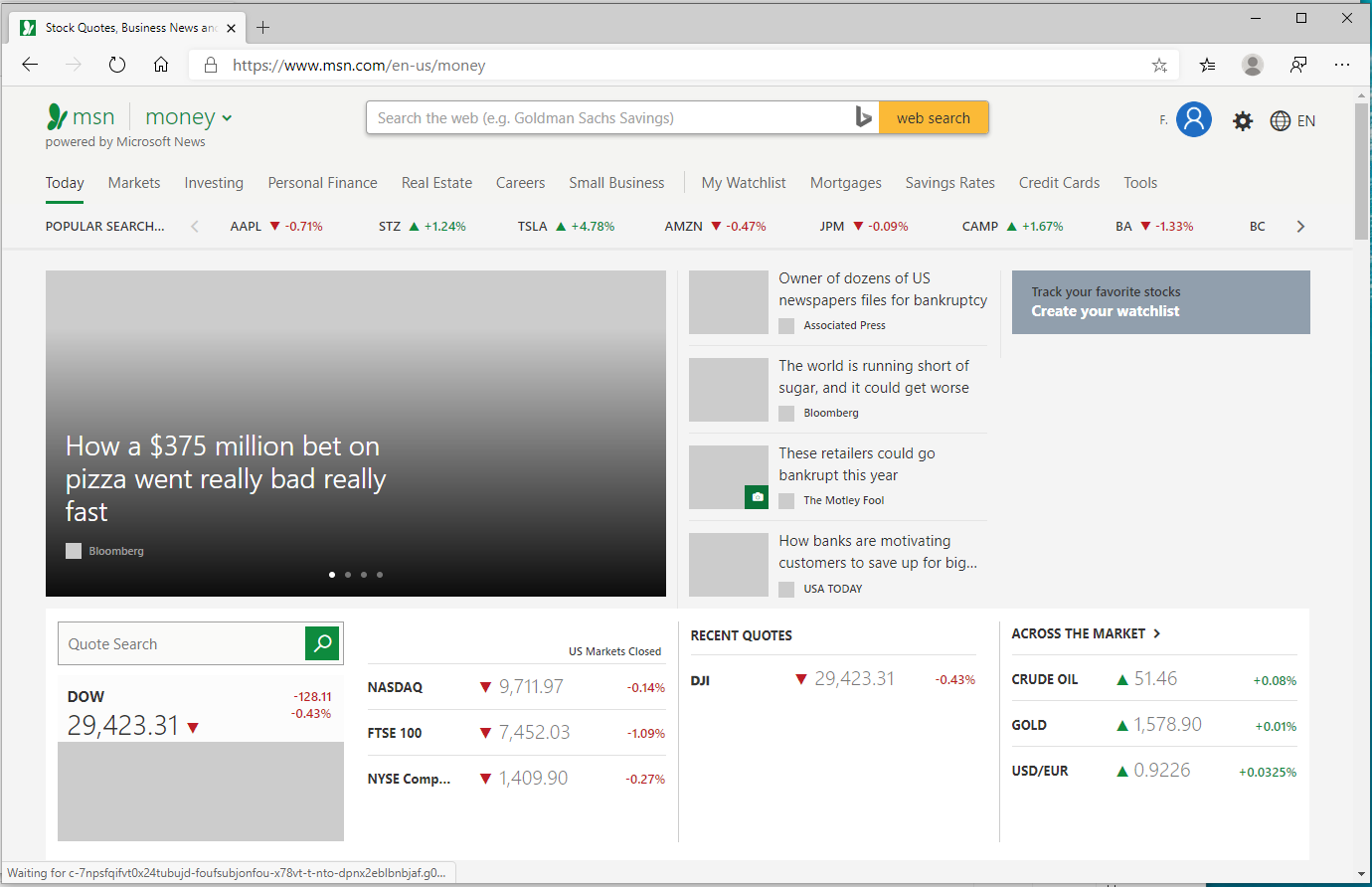Open the FTSE 100 index row
Image resolution: width=1372 pixels, height=887 pixels.
[516, 733]
